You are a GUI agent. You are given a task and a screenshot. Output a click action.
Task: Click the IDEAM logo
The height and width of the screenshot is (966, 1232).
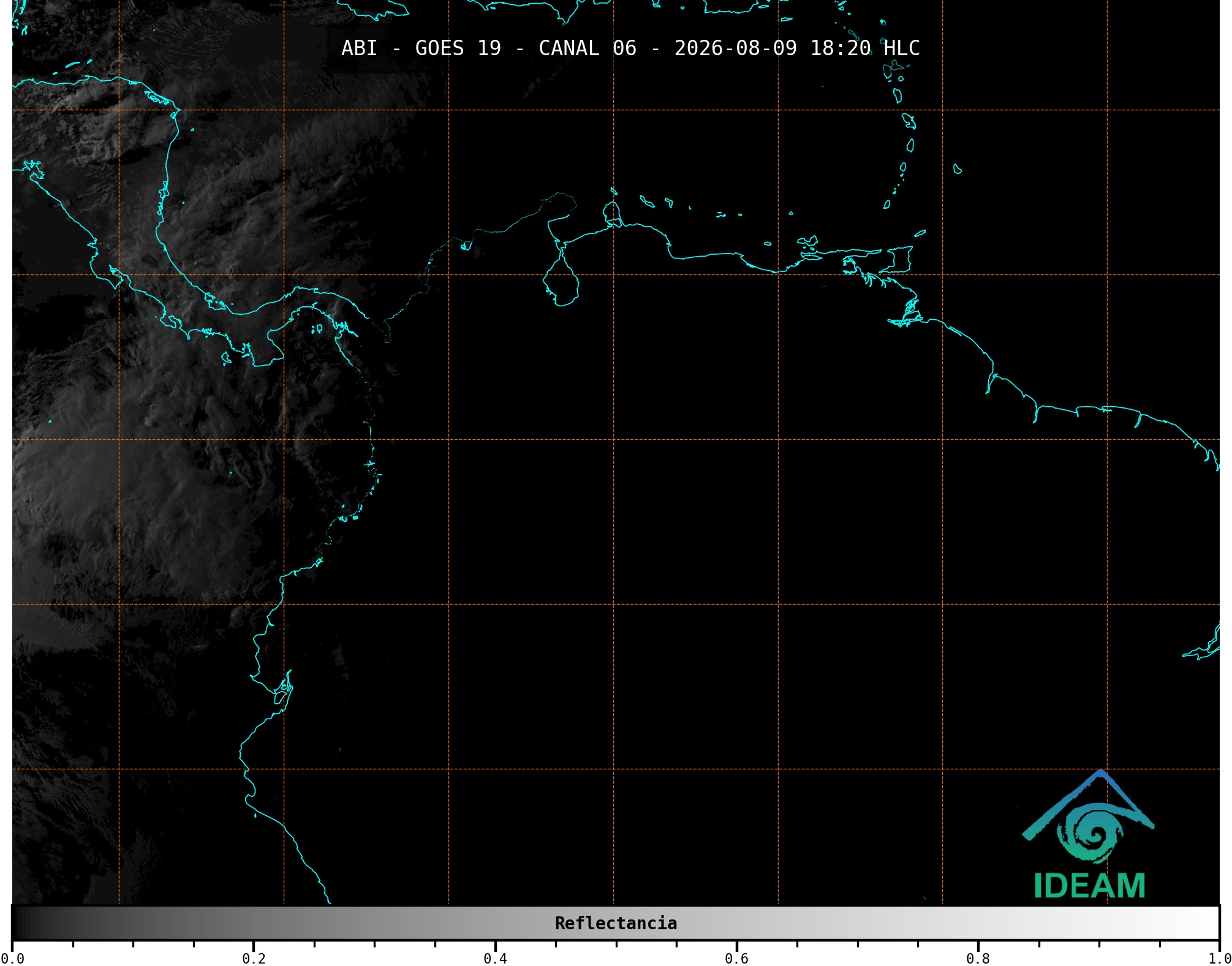(x=1089, y=834)
